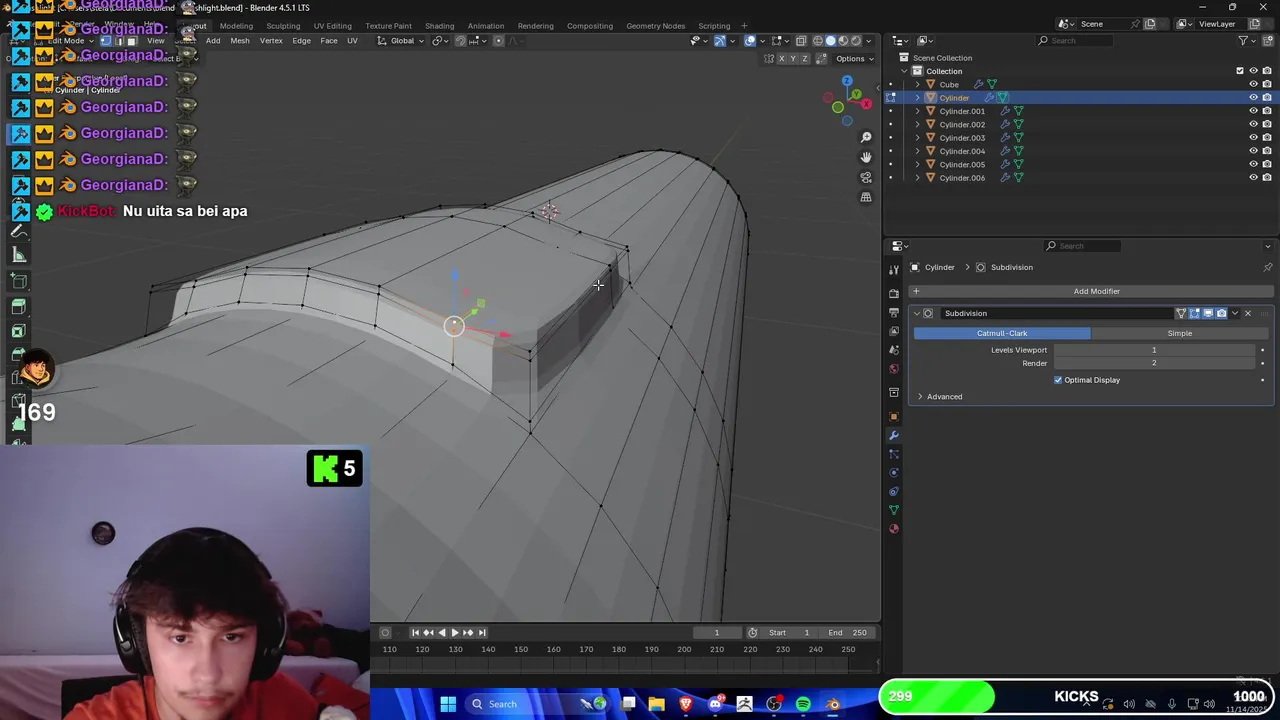Select wireframe viewport shading
This screenshot has height=720, width=1280.
pyautogui.click(x=818, y=41)
